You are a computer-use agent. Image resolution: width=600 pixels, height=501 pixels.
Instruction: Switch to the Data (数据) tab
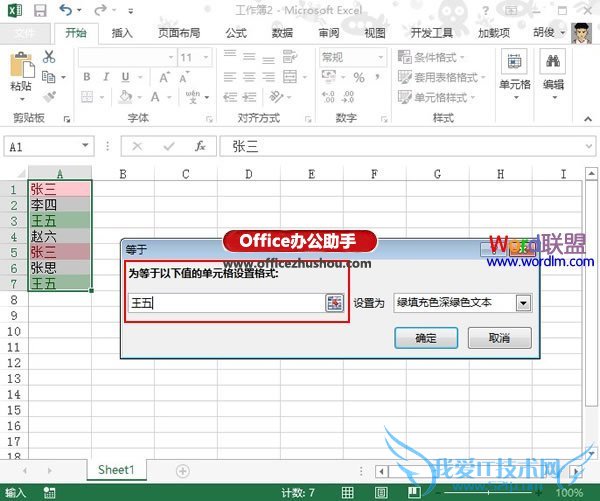click(x=282, y=33)
